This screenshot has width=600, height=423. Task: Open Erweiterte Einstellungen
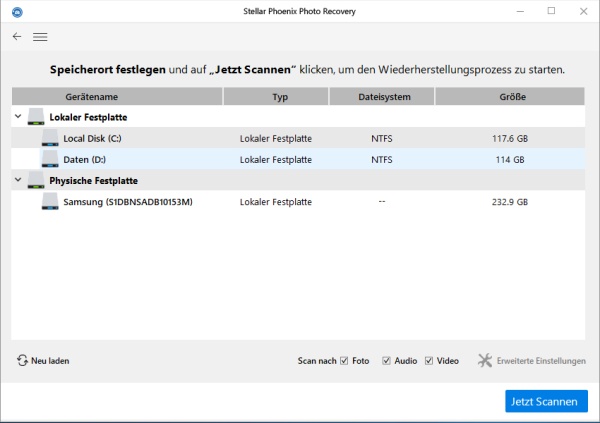541,361
